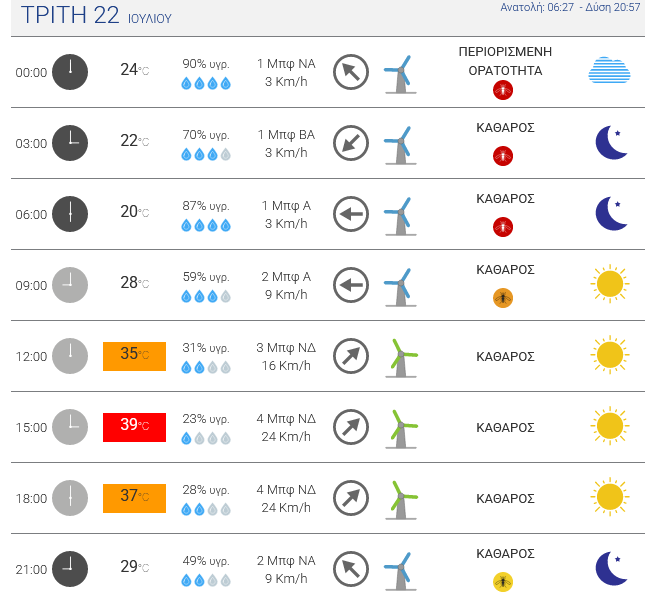This screenshot has height=600, width=645.
Task: Click the fog cloud icon at 00:00
Action: [610, 71]
